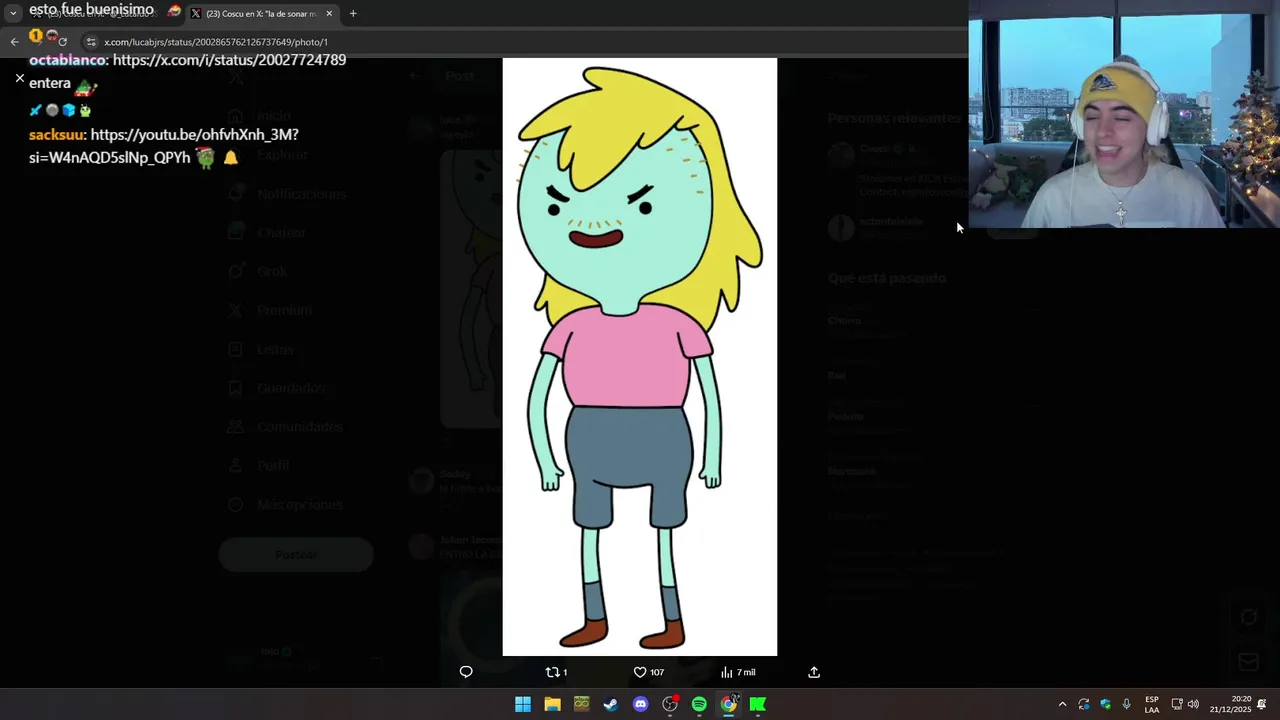
Task: Open File Explorer from taskbar
Action: click(x=552, y=704)
